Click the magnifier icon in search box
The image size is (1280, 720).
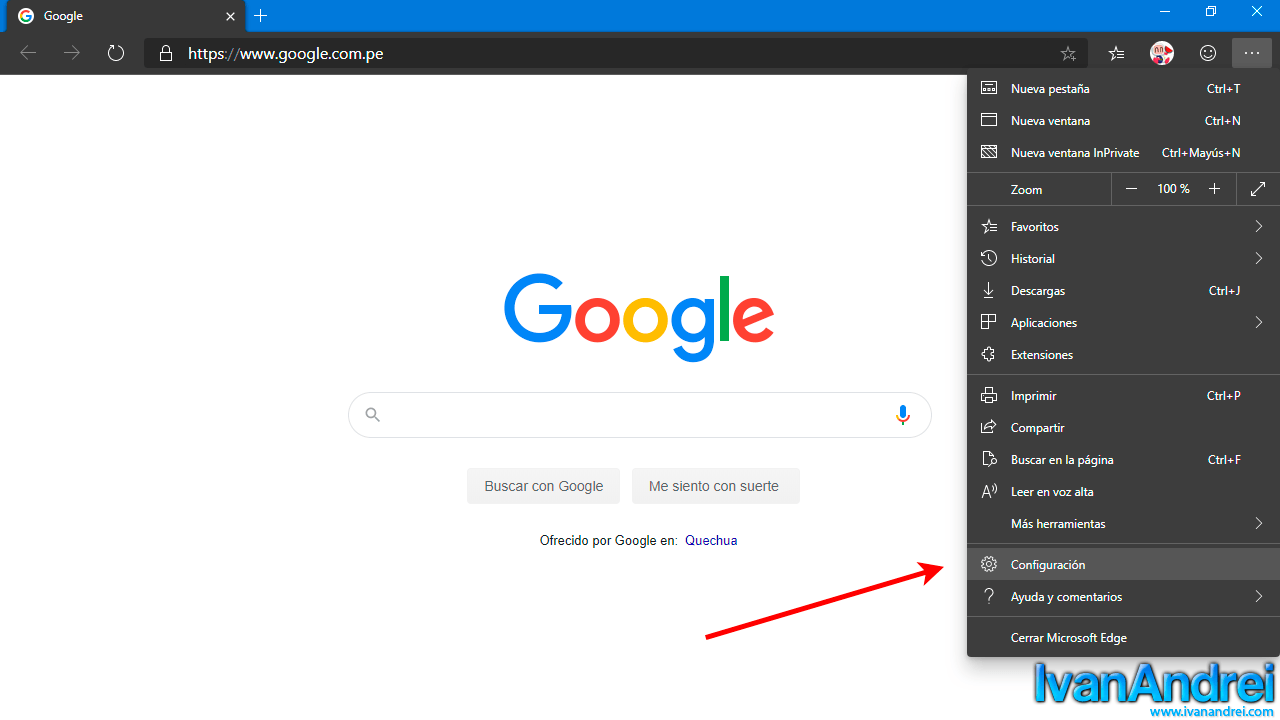373,414
